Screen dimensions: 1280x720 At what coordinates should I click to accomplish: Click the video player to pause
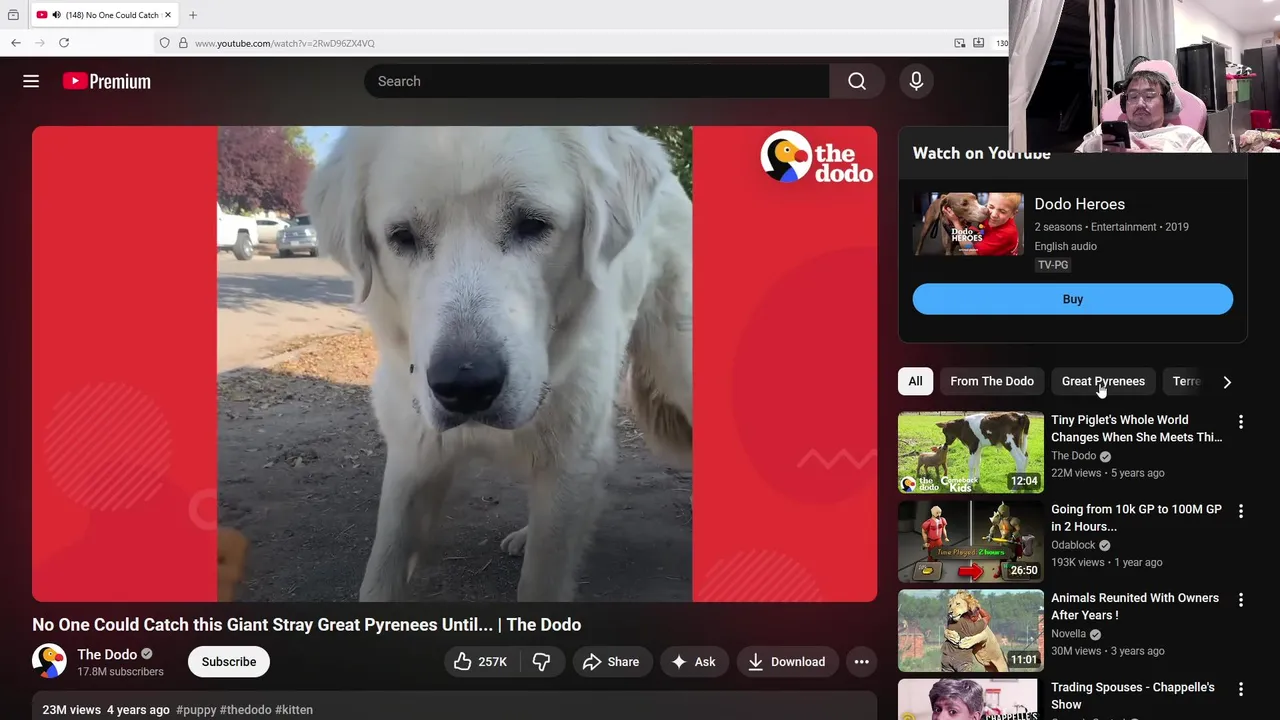click(x=454, y=364)
